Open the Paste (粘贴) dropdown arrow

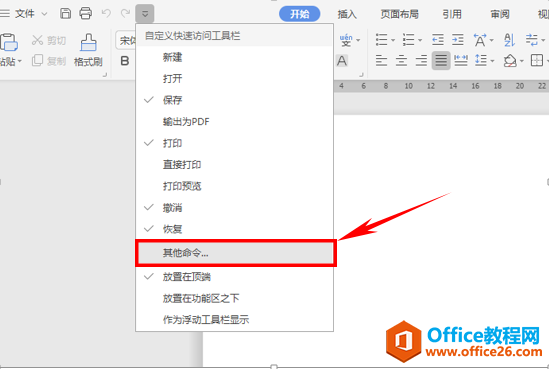pyautogui.click(x=20, y=61)
